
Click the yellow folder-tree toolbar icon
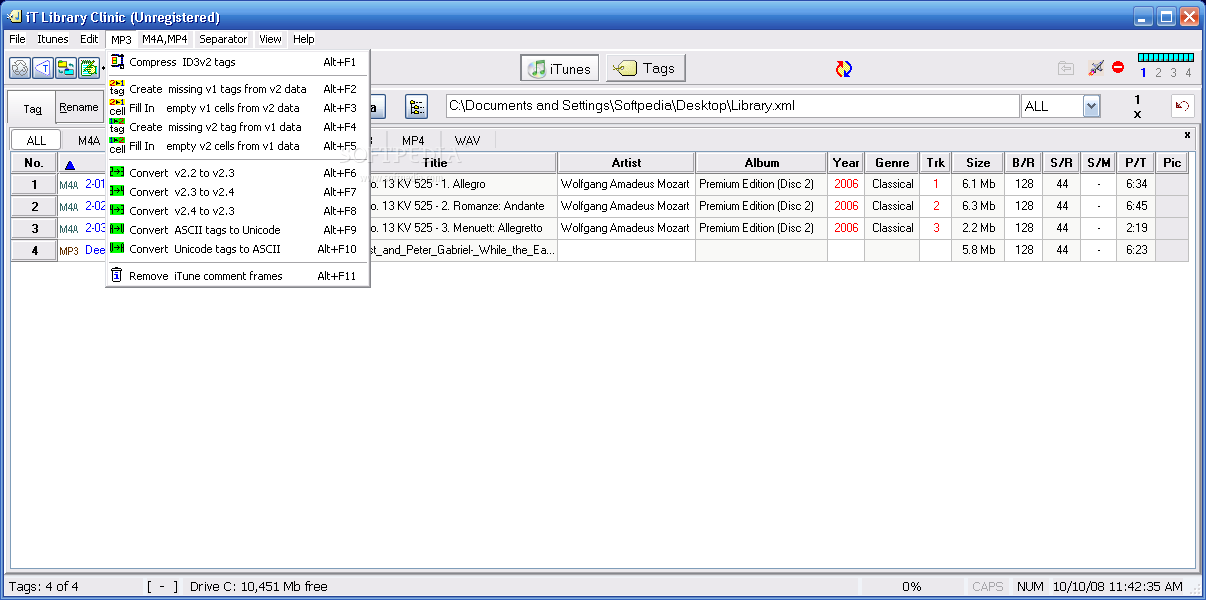tap(66, 68)
